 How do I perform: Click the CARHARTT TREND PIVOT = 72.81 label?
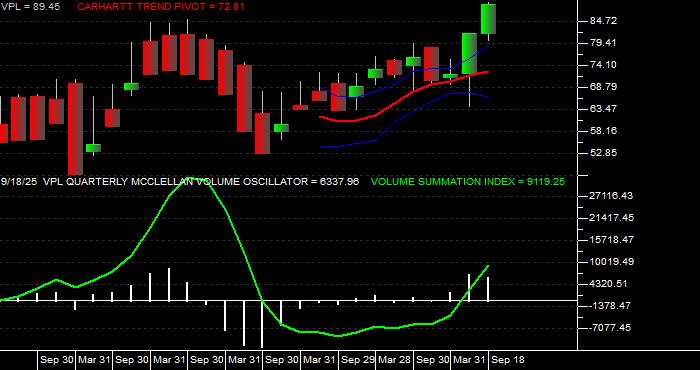(161, 6)
